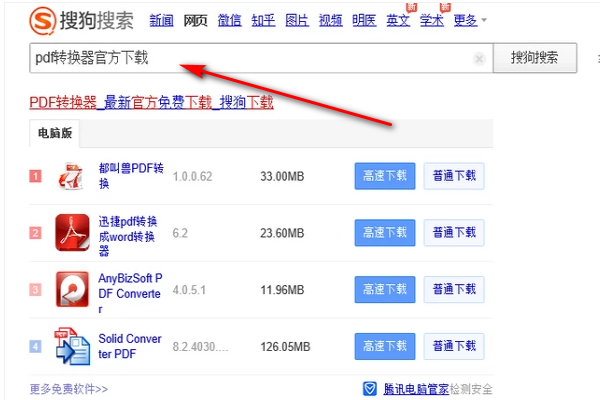600x400 pixels.
Task: Open the 都叫兽PDF转换 app icon
Action: pos(72,176)
